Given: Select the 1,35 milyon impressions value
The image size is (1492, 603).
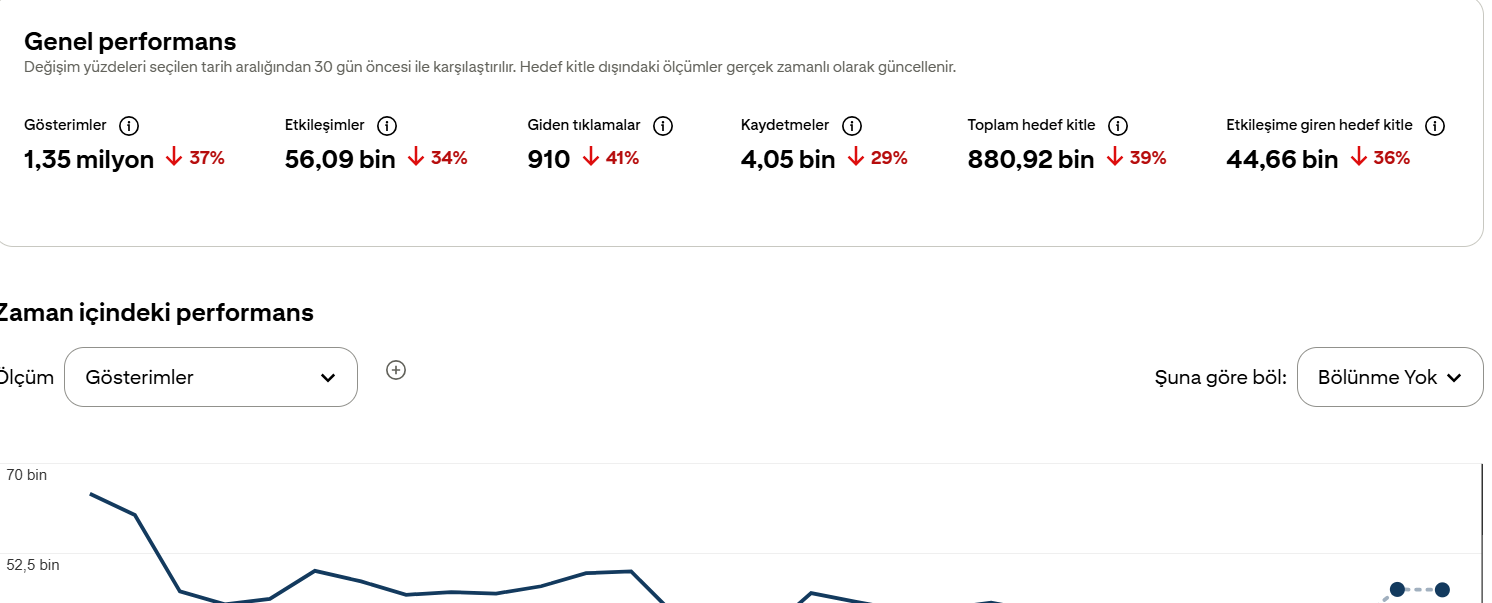Looking at the screenshot, I should 89,159.
